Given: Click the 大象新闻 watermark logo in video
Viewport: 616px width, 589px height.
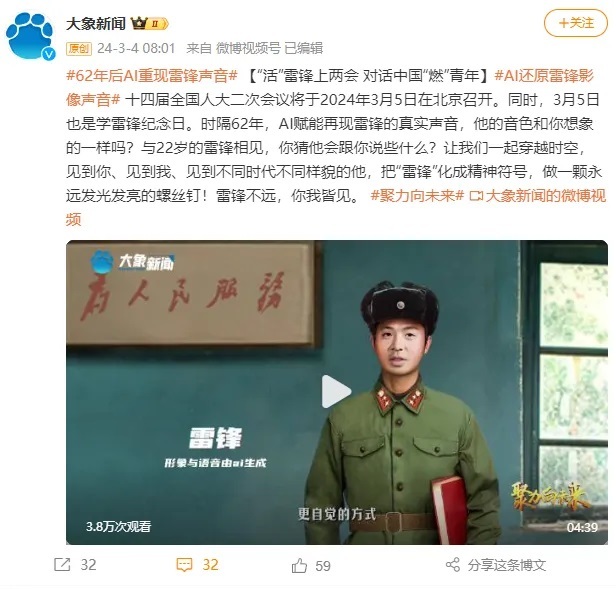Looking at the screenshot, I should (132, 262).
